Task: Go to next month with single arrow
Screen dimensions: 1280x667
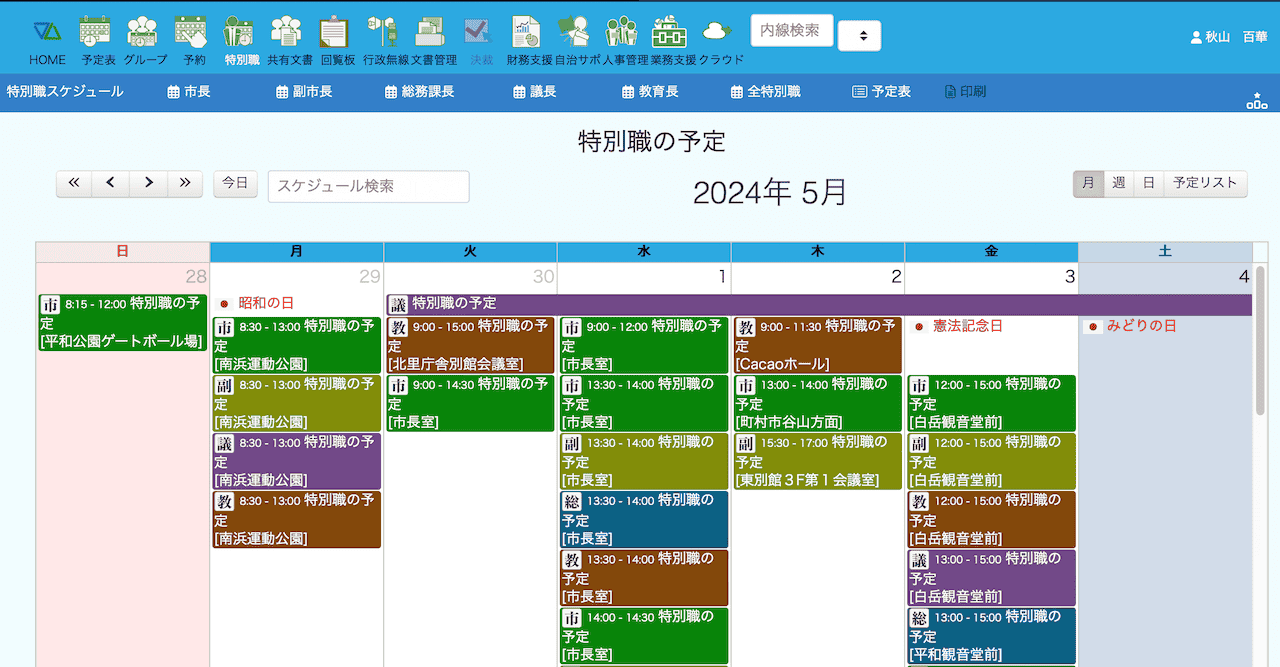Action: pyautogui.click(x=148, y=183)
